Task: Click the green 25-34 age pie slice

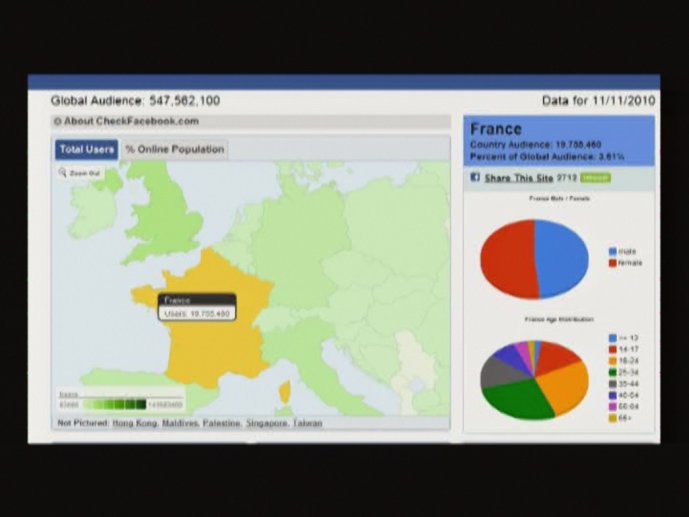Action: coord(519,400)
